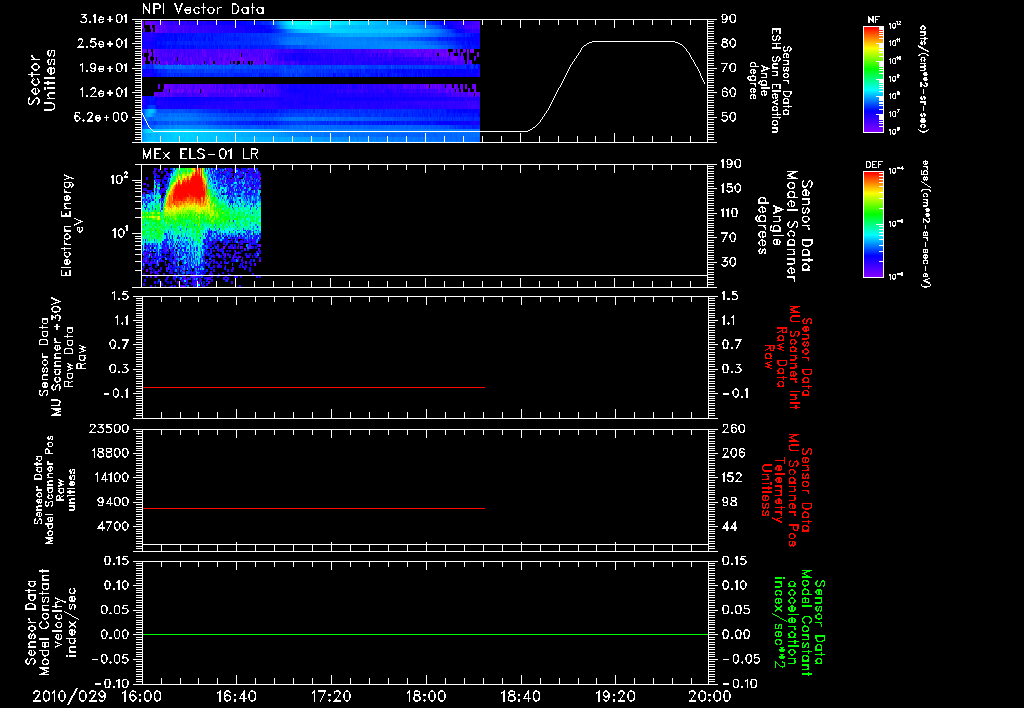Click the red high-flux region in ELS spectrogram
Image resolution: width=1024 pixels, height=708 pixels.
click(x=186, y=189)
